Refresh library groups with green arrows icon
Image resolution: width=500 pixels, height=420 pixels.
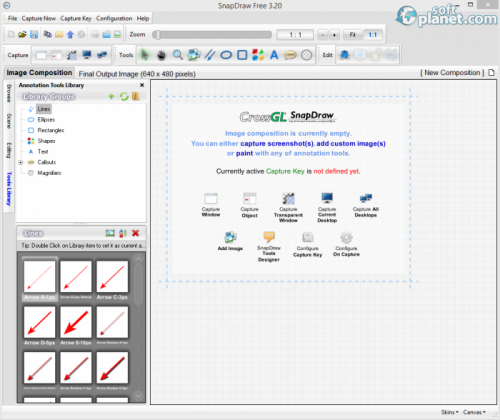[x=124, y=96]
